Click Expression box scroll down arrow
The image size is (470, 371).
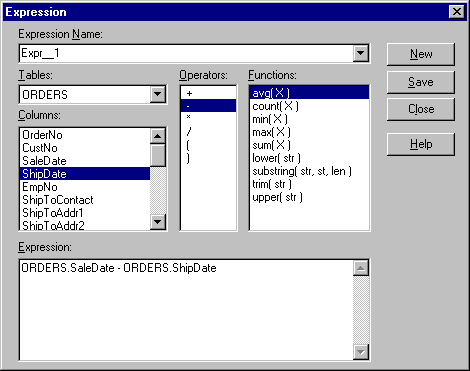(x=361, y=351)
